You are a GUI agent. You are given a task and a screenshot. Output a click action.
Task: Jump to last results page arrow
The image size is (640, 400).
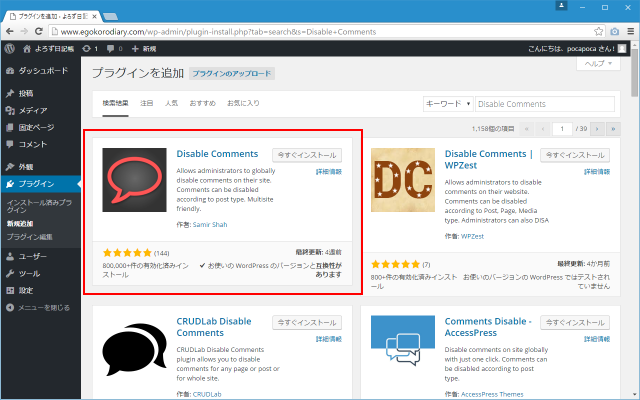613,129
